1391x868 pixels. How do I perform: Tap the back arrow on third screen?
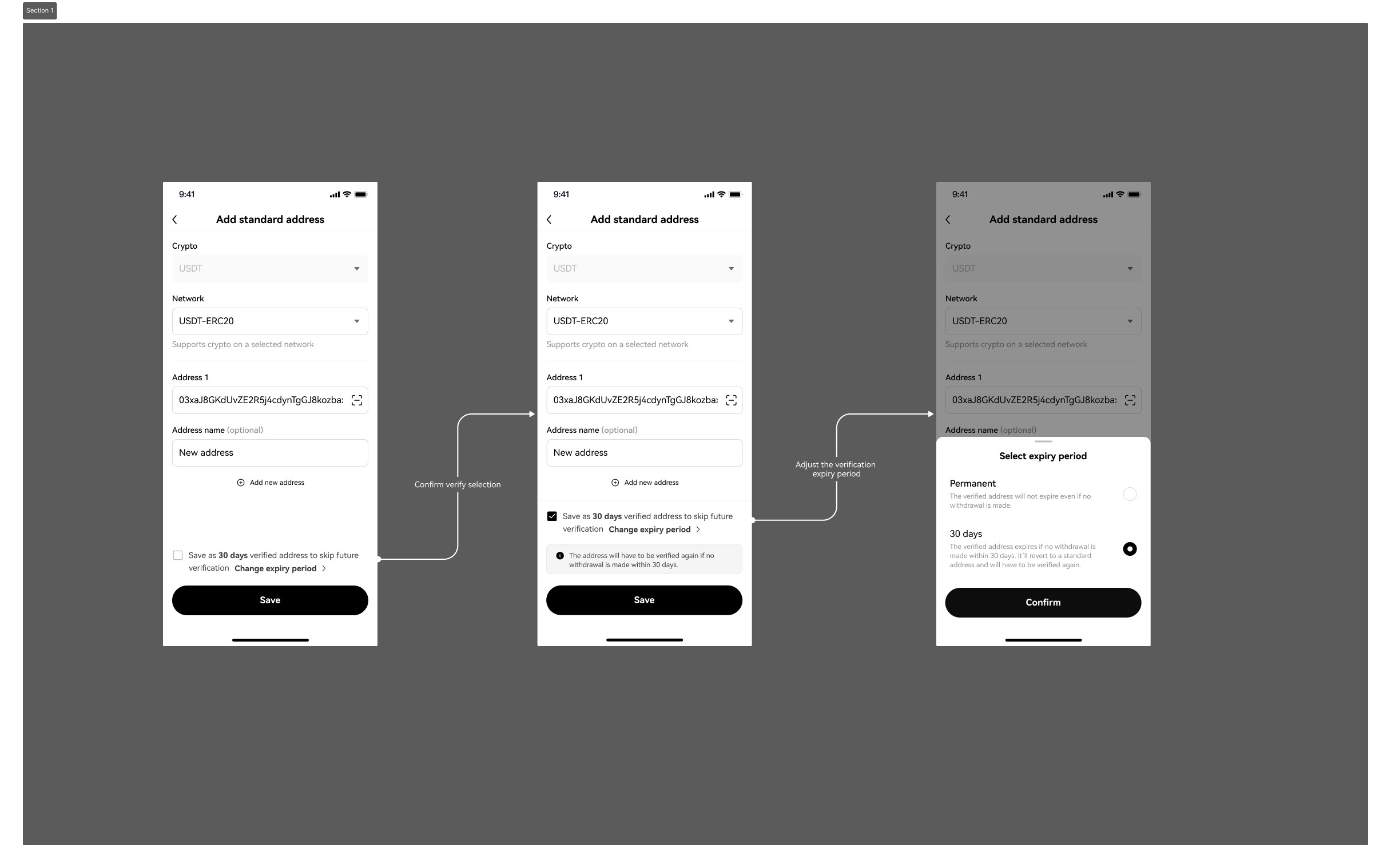click(x=948, y=219)
